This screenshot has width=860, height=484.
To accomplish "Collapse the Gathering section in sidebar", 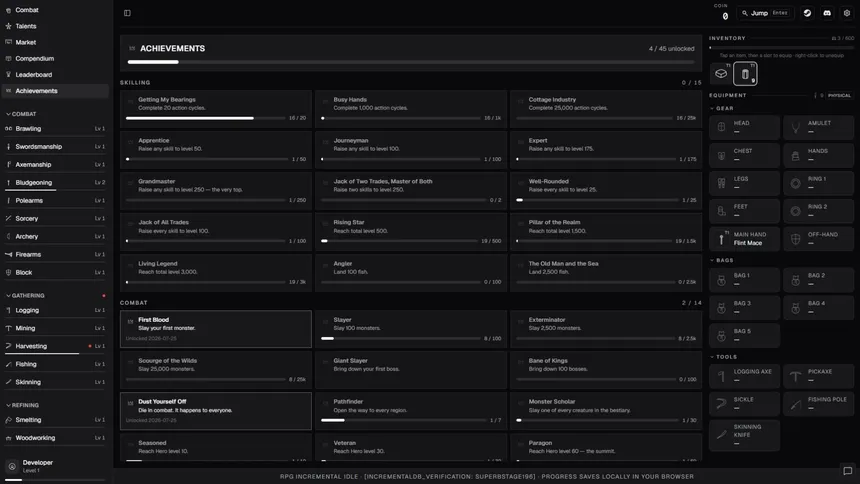I will click(x=25, y=296).
